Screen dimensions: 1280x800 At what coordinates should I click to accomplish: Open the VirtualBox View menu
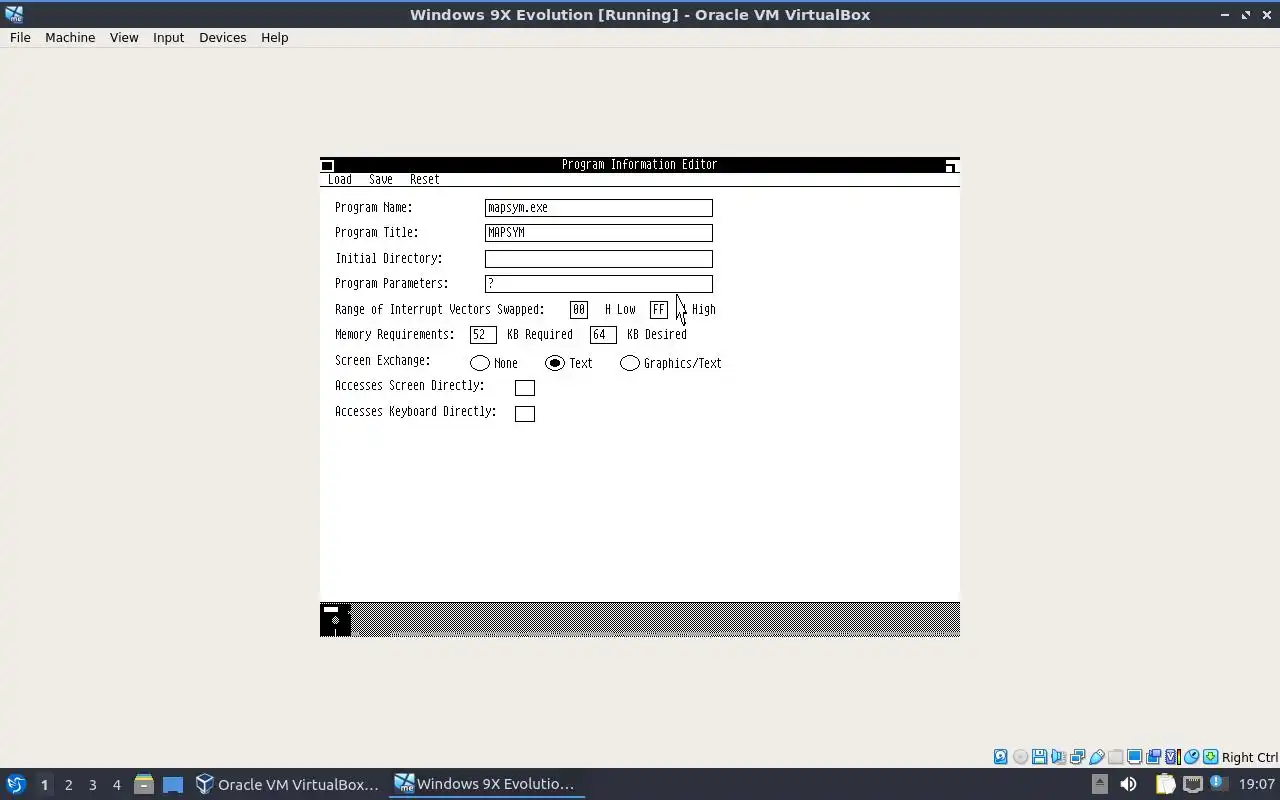coord(124,37)
